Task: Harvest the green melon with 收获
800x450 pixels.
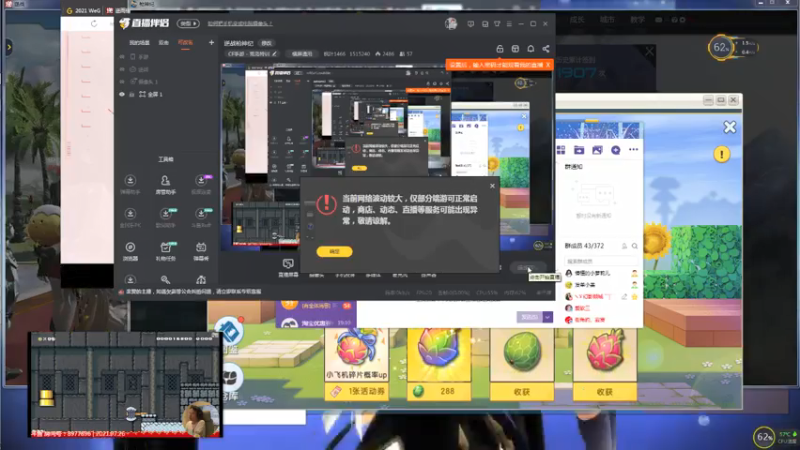Action: pyautogui.click(x=521, y=392)
